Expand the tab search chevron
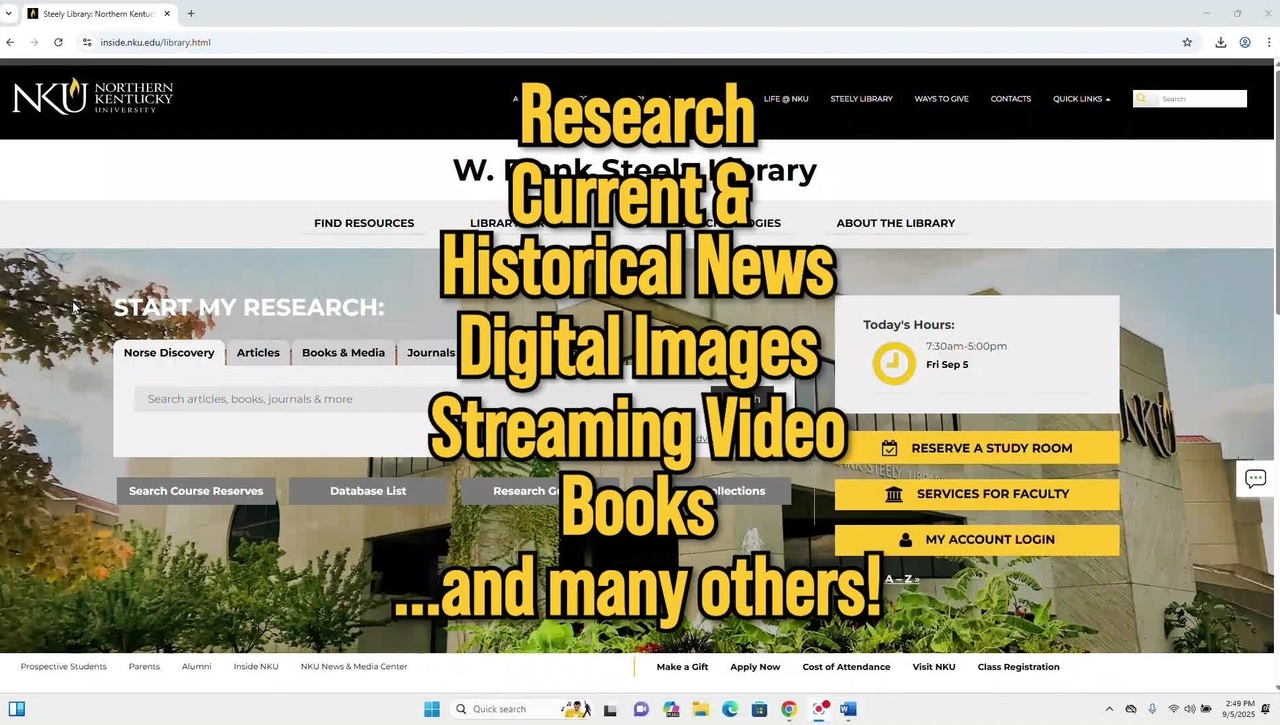 pos(10,13)
